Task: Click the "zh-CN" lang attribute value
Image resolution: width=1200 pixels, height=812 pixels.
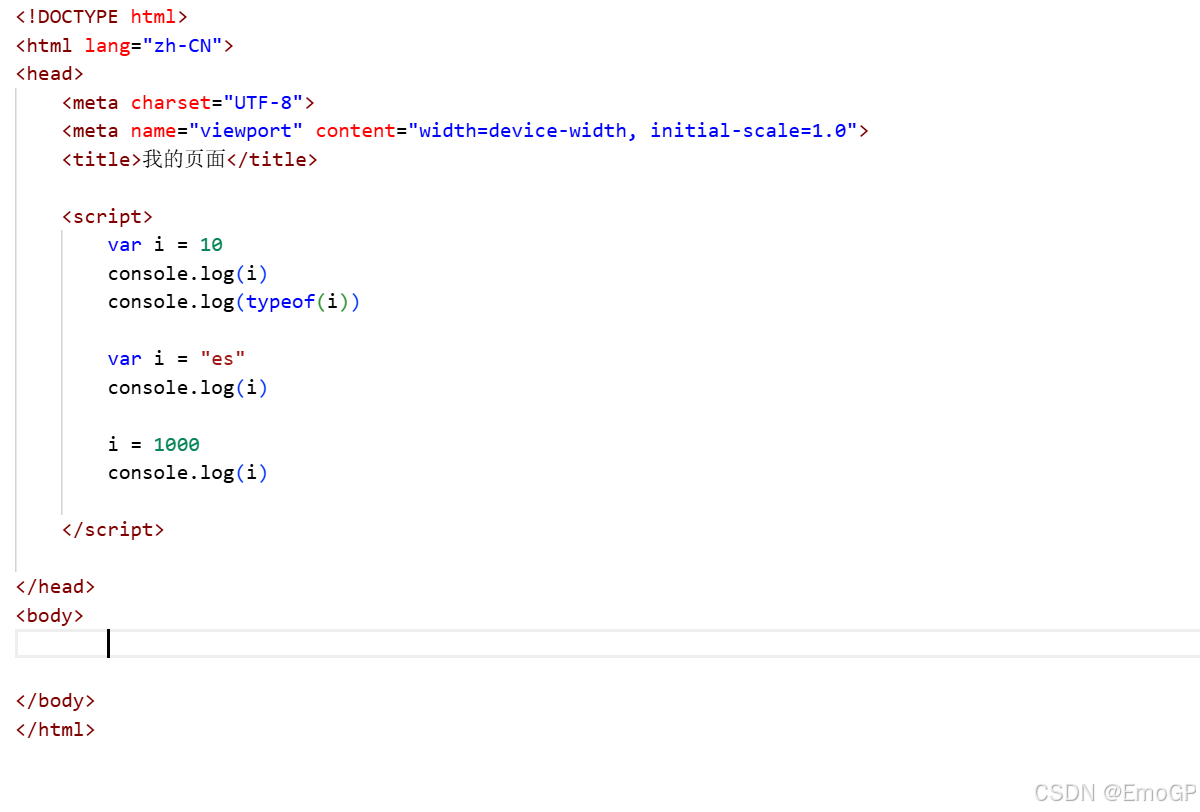Action: tap(182, 45)
